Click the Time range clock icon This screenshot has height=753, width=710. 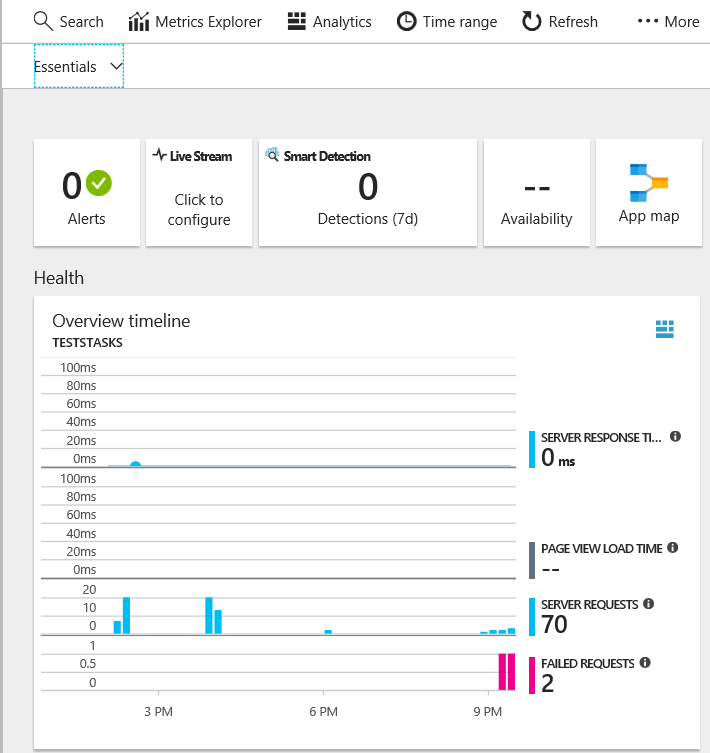407,21
